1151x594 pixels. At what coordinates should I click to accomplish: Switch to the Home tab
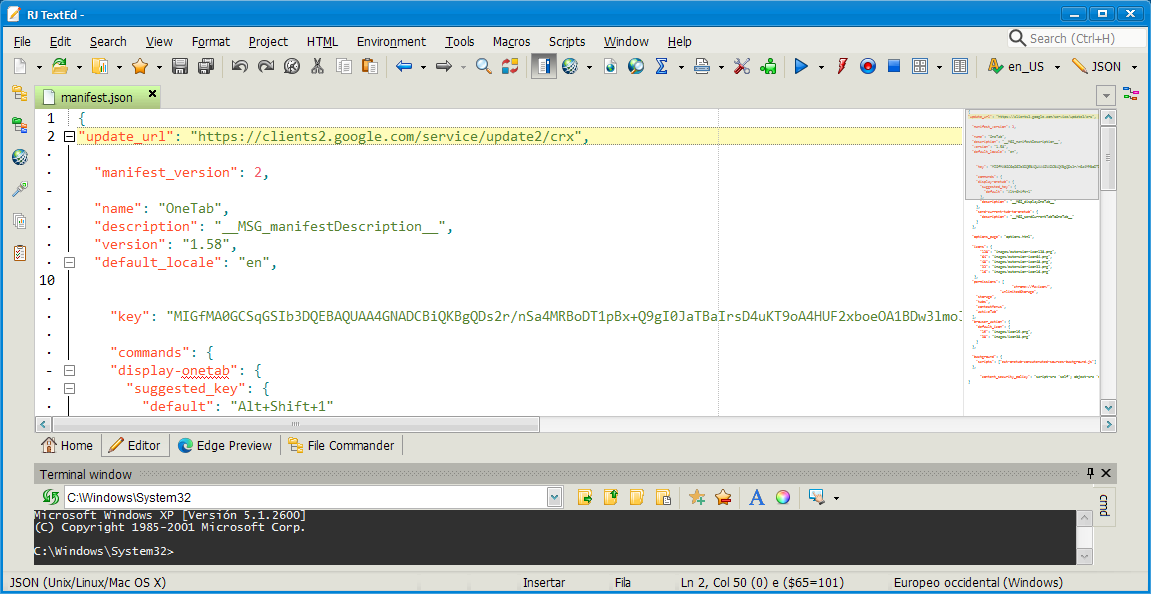coord(68,445)
